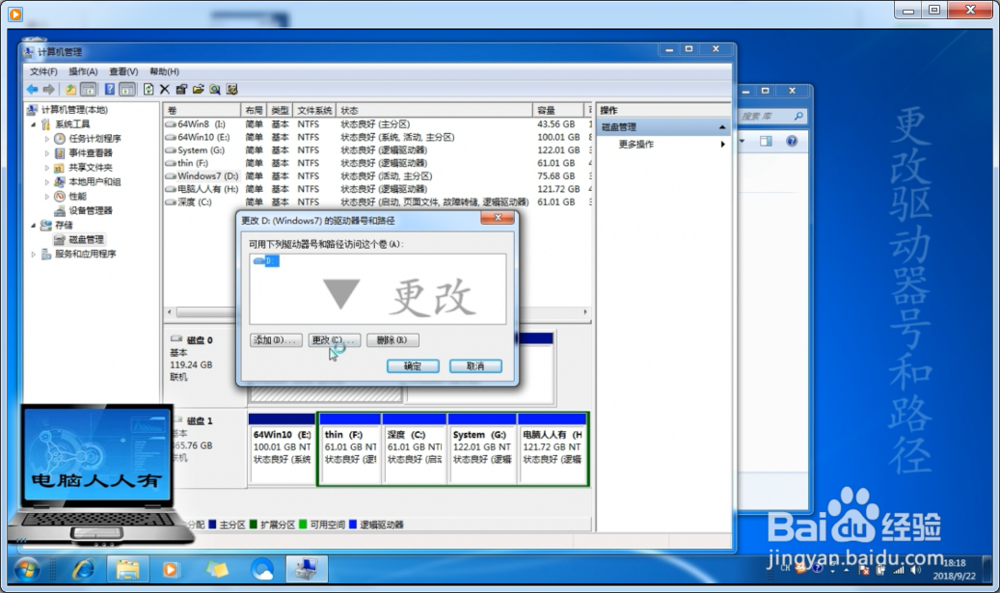Click the help icon in the Explorer window
The width and height of the screenshot is (1000, 593).
pyautogui.click(x=791, y=141)
